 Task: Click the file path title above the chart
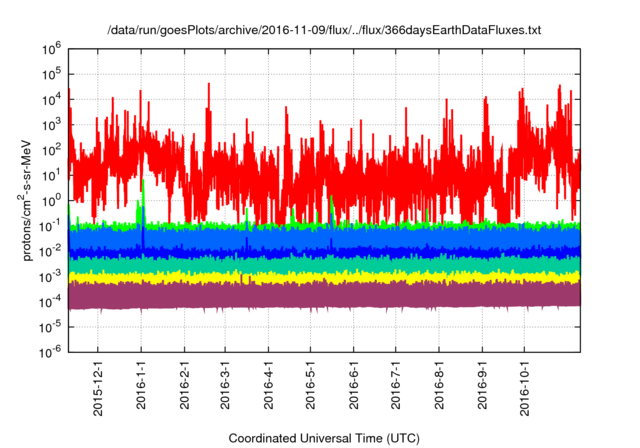(x=324, y=30)
